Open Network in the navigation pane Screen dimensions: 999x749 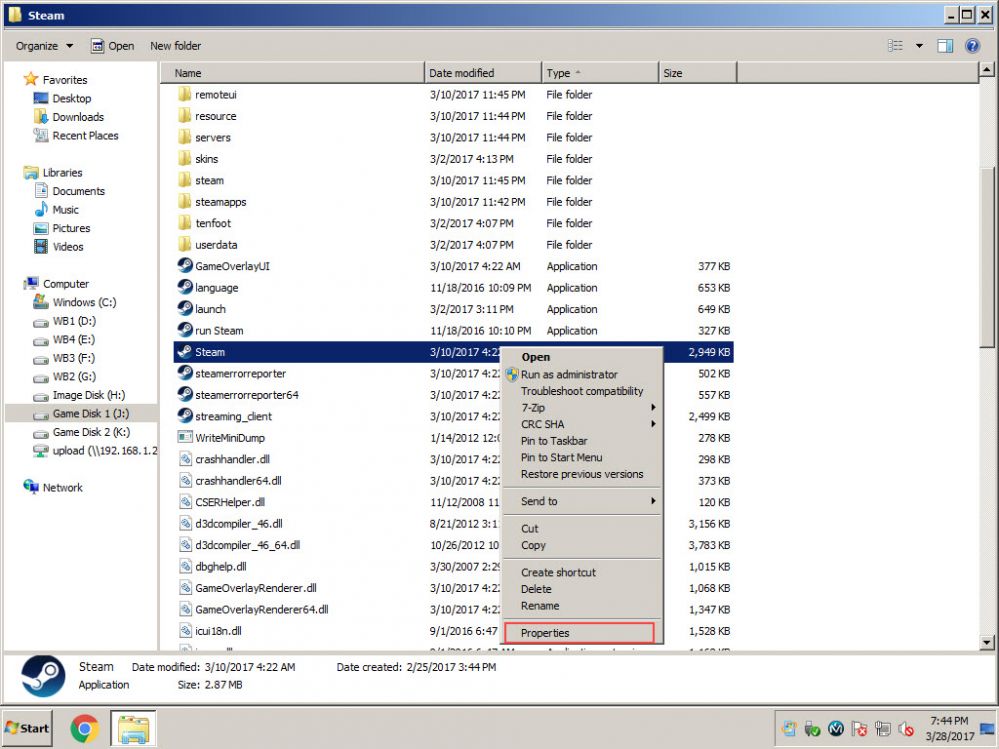pyautogui.click(x=62, y=487)
